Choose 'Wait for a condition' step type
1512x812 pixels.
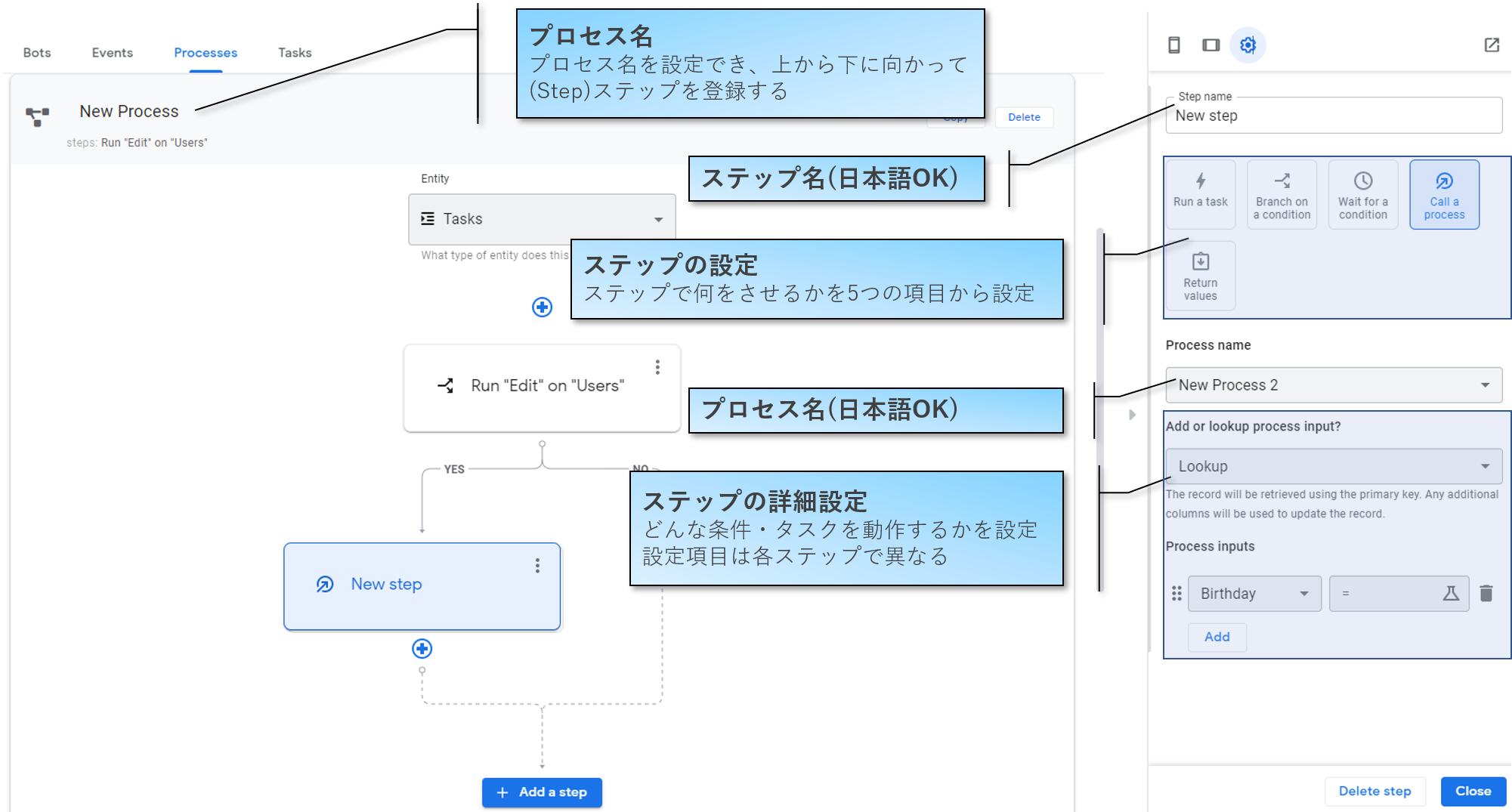1362,194
